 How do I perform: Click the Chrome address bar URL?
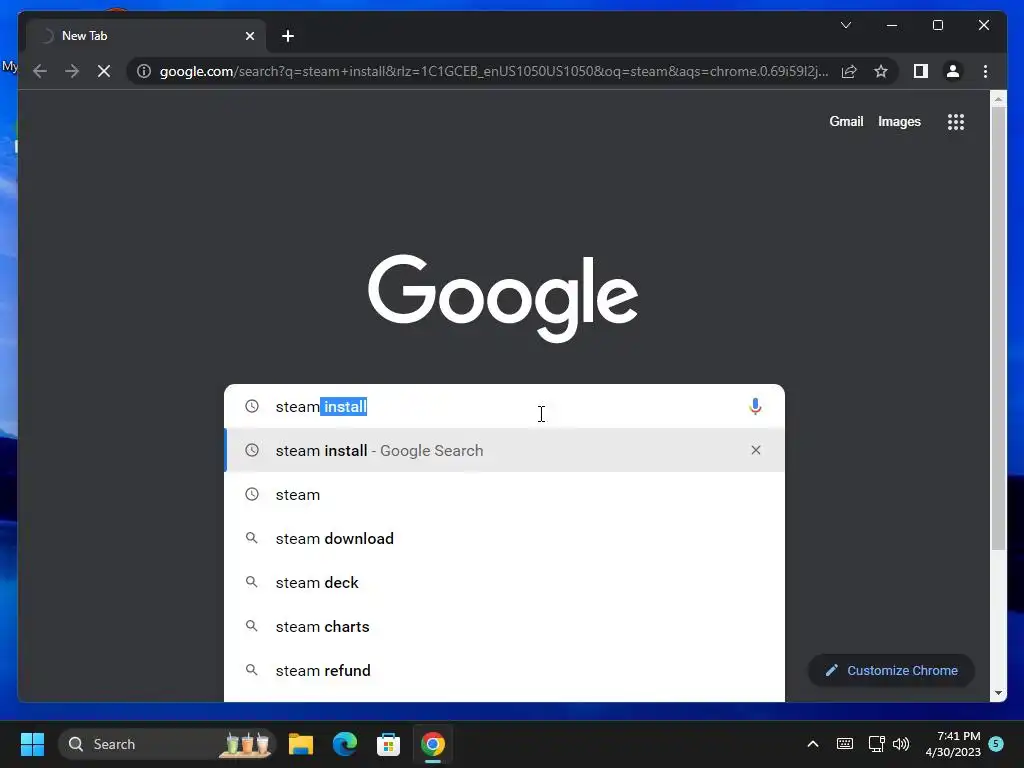(x=494, y=71)
